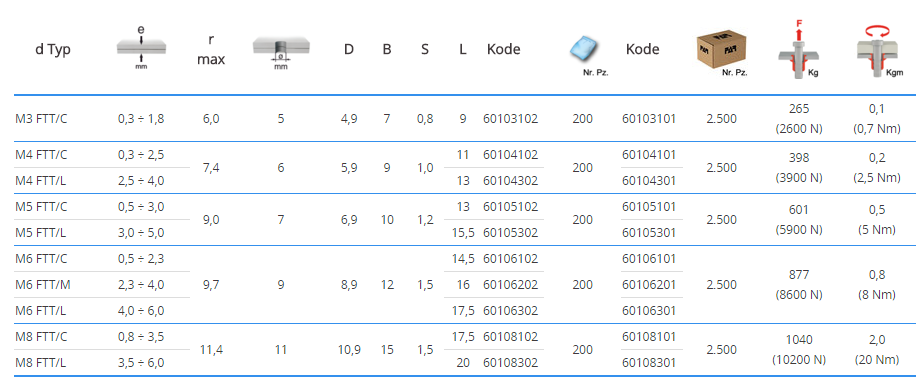Click the 877 (8600 N) force value
Viewport: 921px width, 380px height.
click(798, 285)
